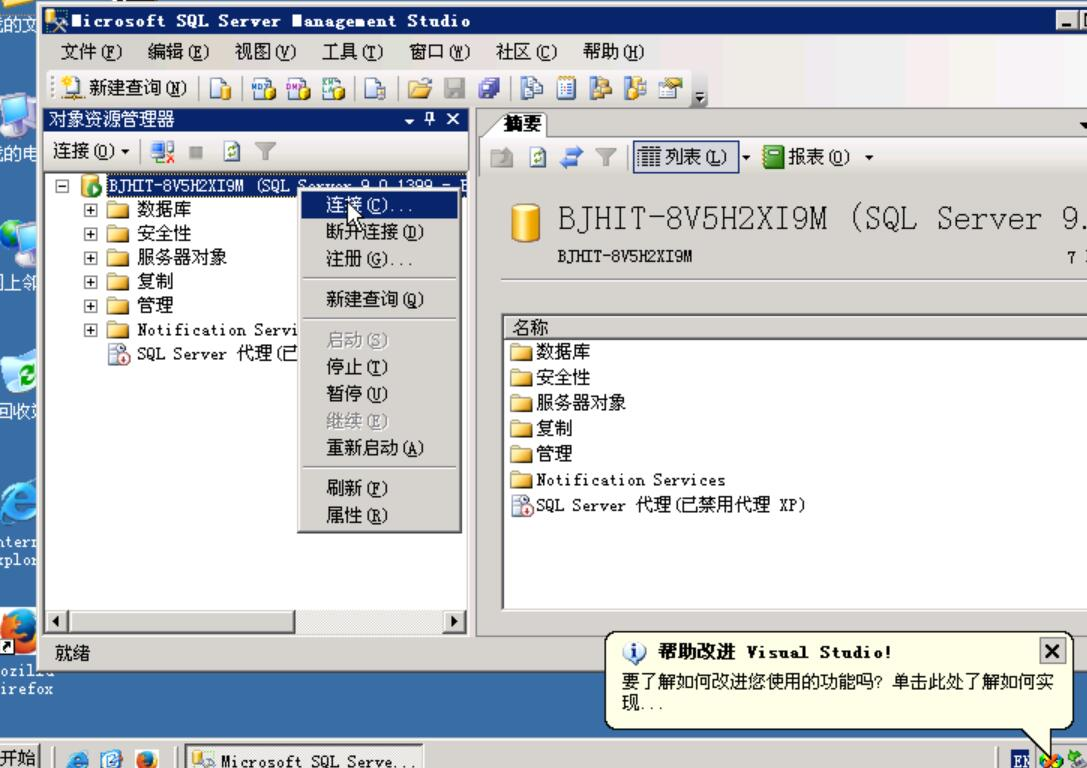
Task: Choose 属性(R) from context menu
Action: [x=379, y=515]
